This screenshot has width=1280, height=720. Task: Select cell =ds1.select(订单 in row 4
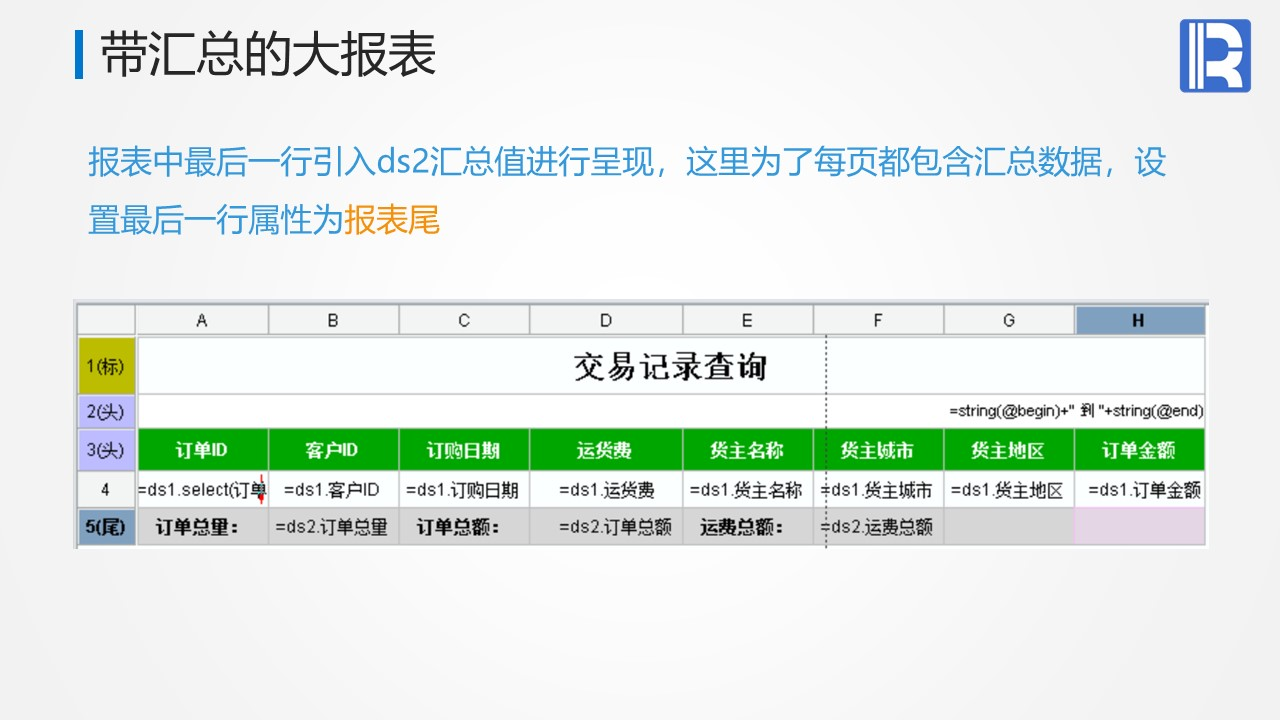point(202,490)
